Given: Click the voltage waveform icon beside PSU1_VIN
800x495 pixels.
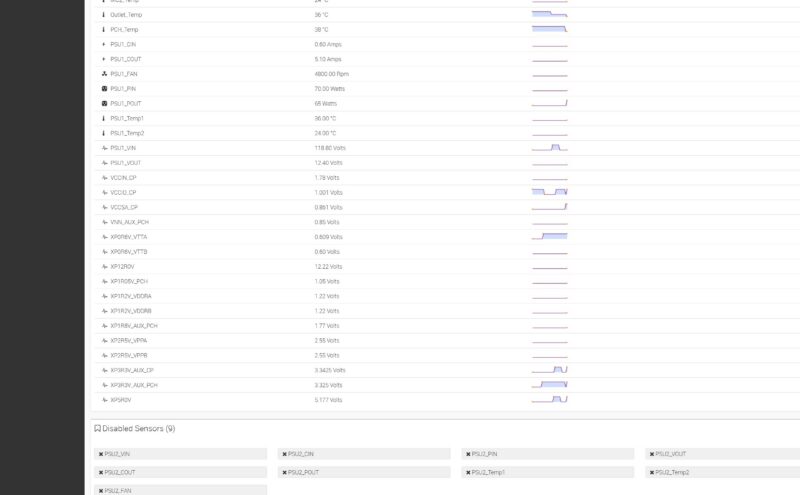Looking at the screenshot, I should 104,148.
